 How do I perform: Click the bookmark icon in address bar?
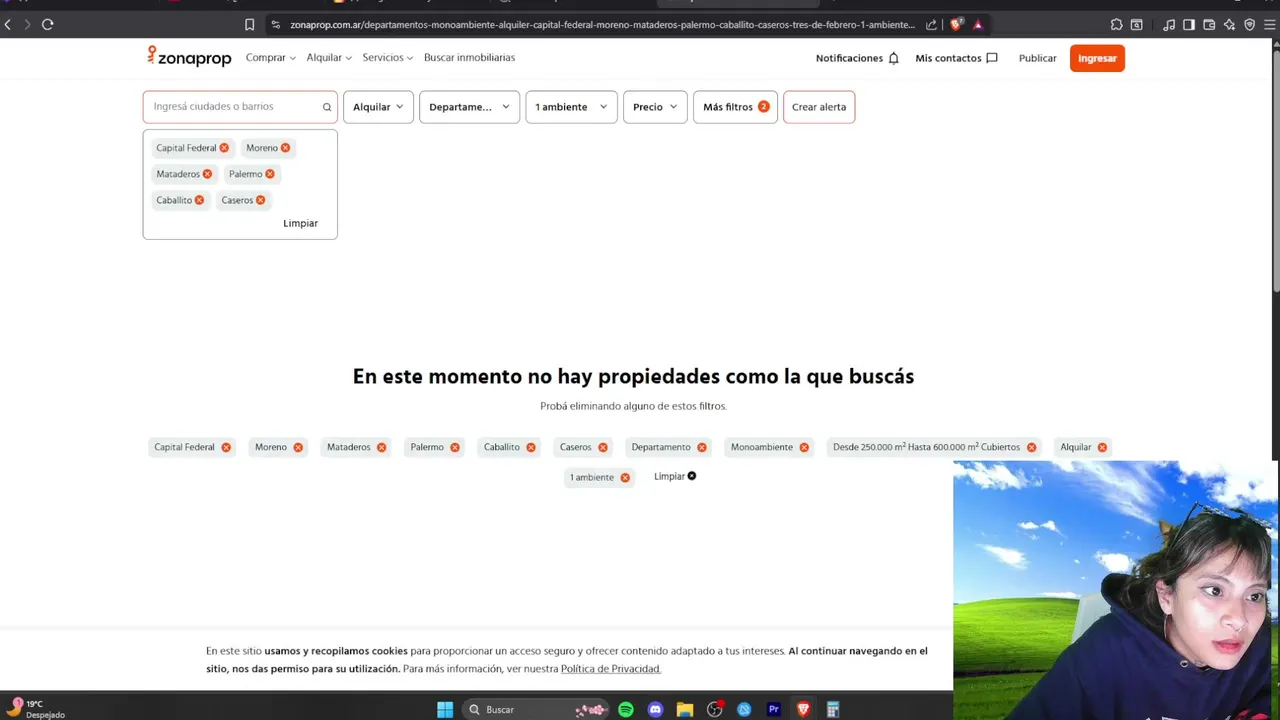pos(250,24)
